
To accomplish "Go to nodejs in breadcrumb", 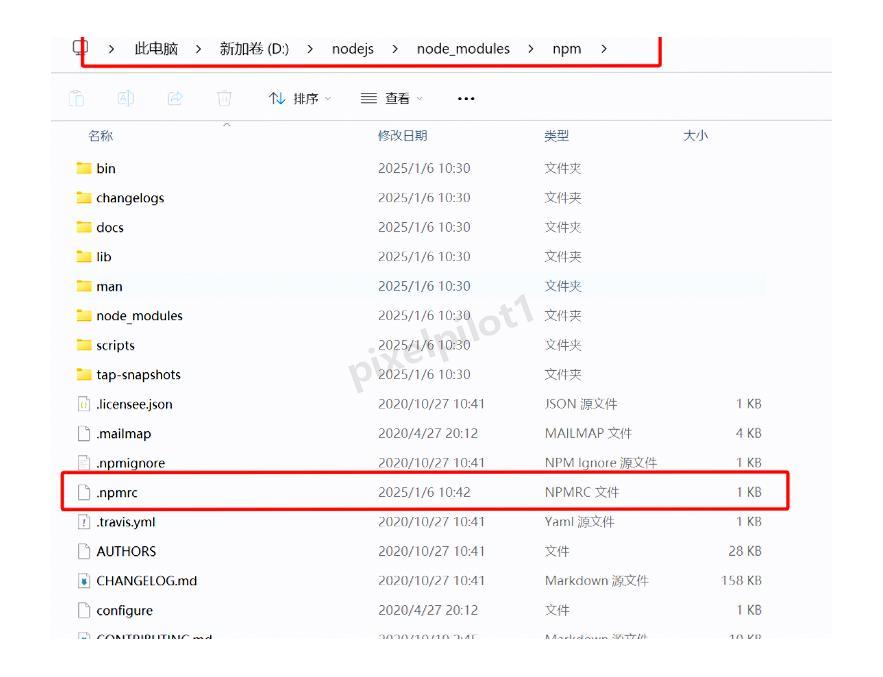I will (x=353, y=49).
